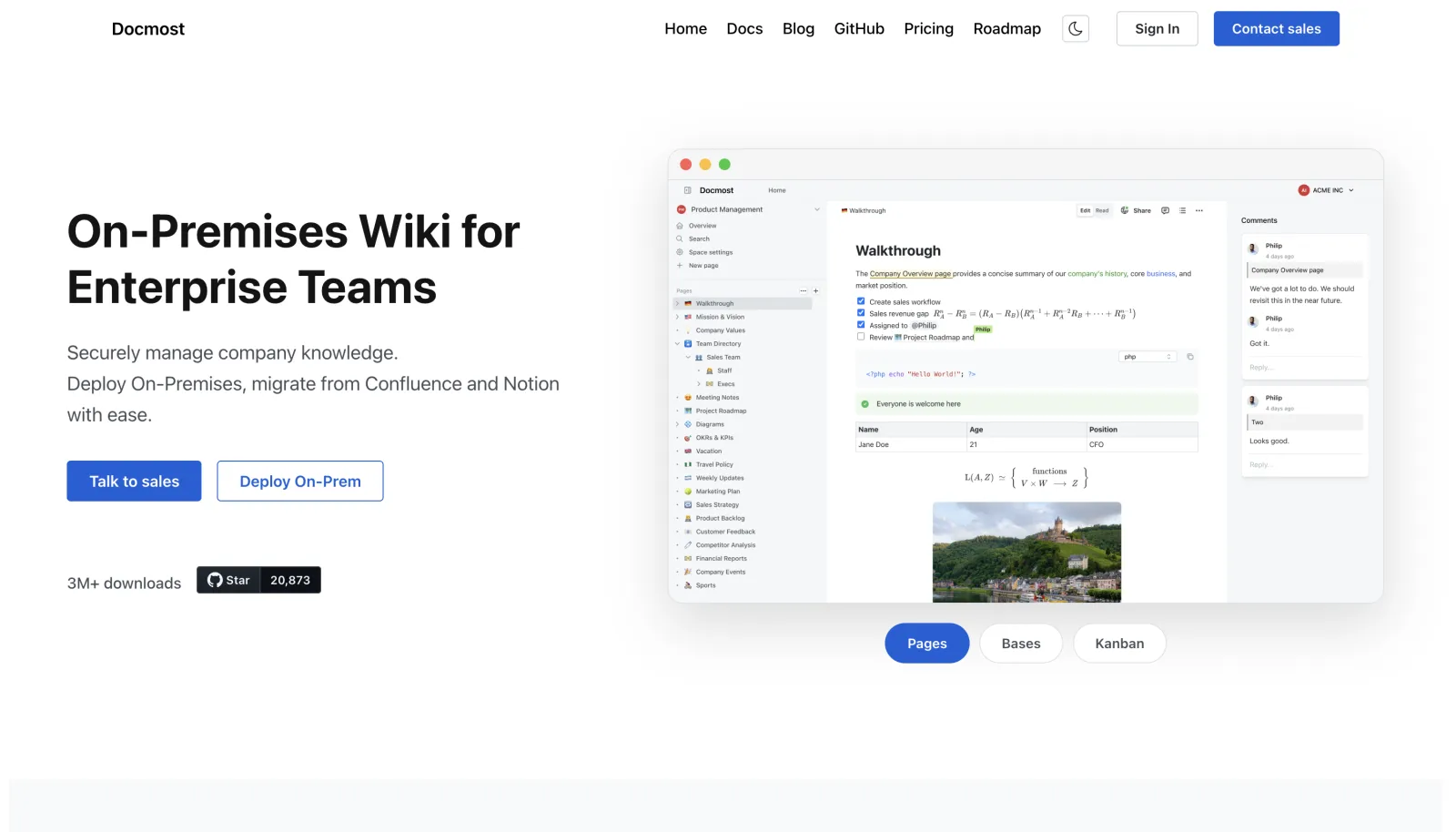The image size is (1456, 832).
Task: Expand the Product Management space dropdown
Action: click(817, 209)
